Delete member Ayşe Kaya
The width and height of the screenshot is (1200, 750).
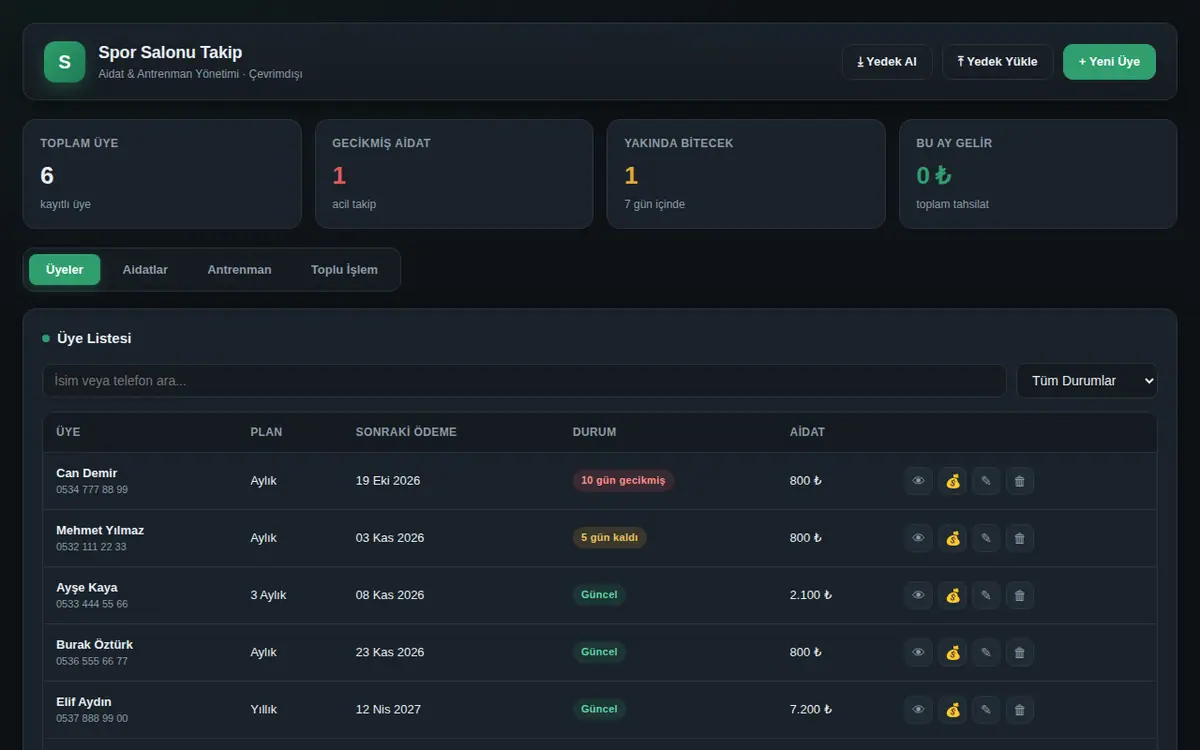tap(1019, 595)
